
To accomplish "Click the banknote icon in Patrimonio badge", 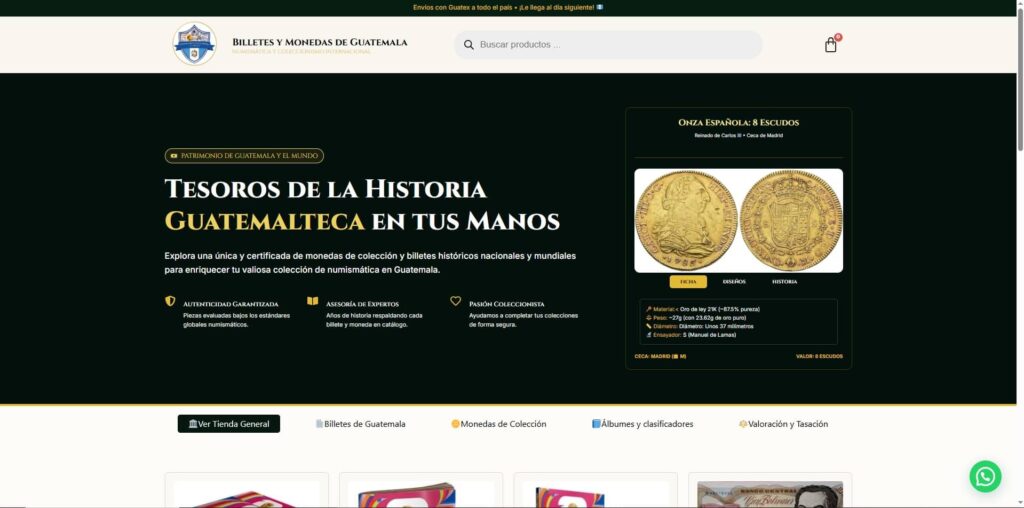I will click(x=174, y=156).
